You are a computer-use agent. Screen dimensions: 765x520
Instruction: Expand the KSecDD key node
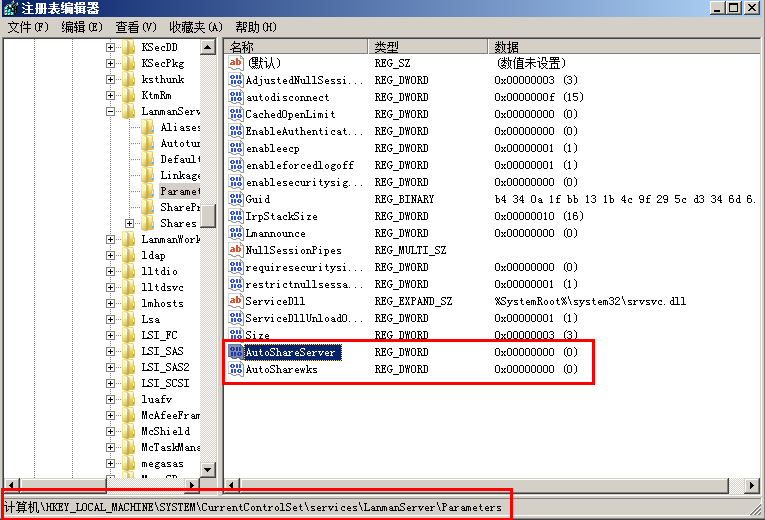click(110, 48)
